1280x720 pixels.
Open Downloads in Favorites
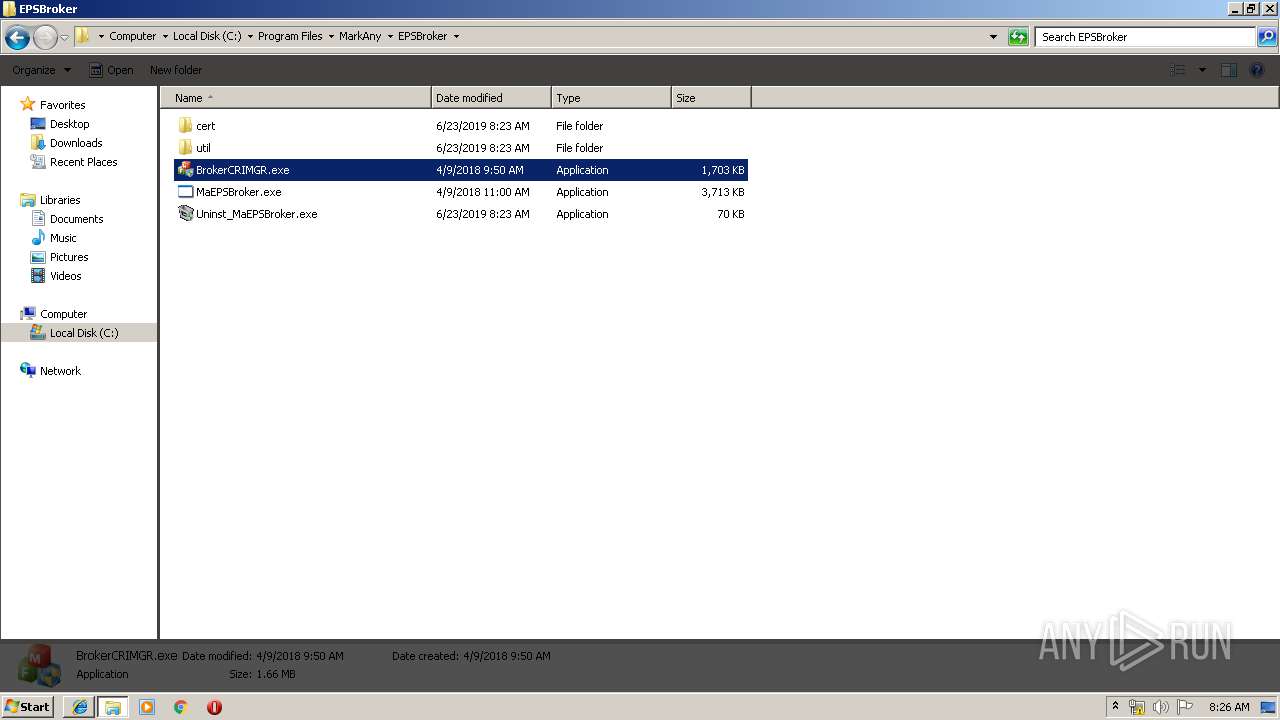click(x=76, y=143)
